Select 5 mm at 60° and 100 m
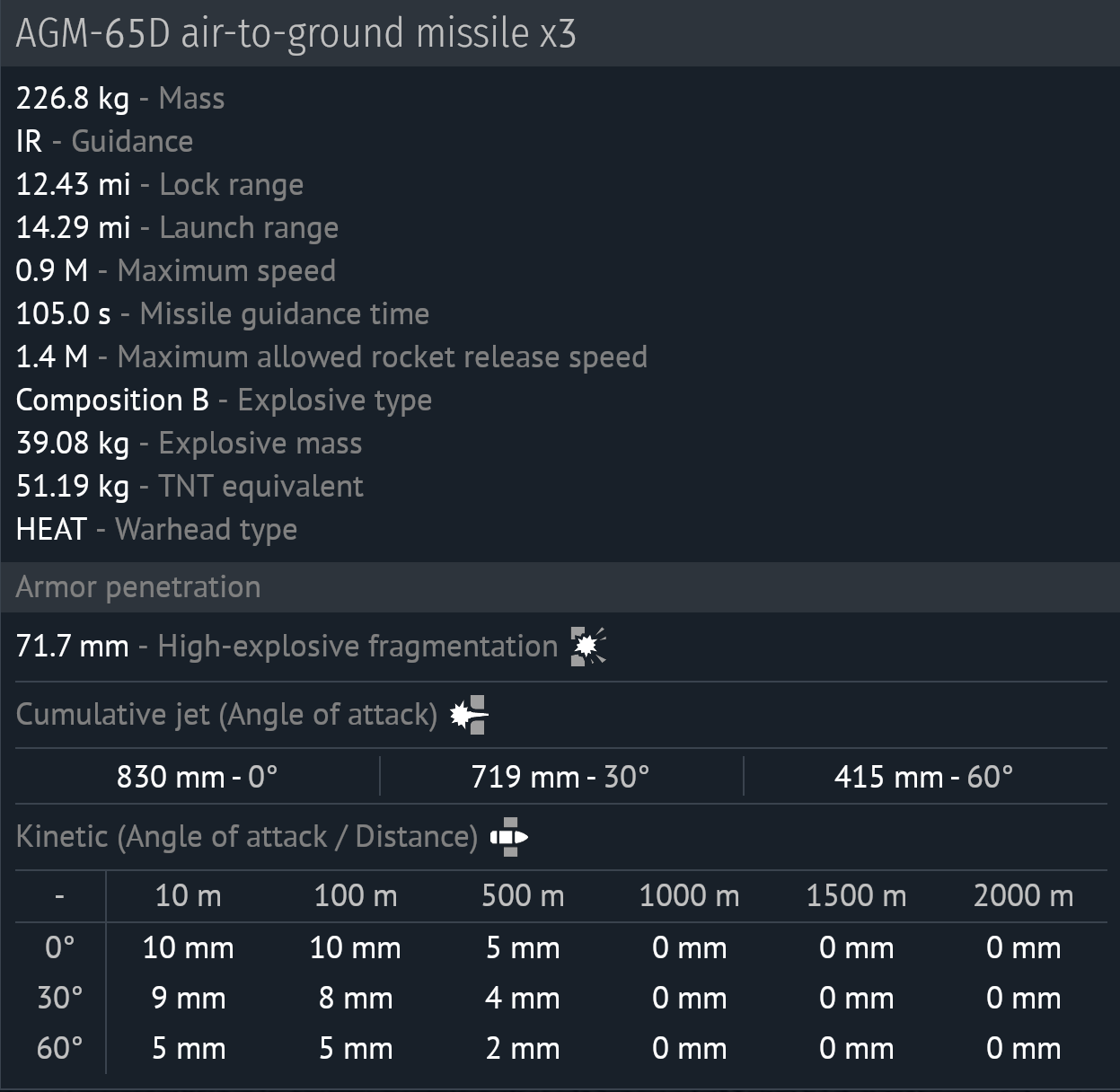Image resolution: width=1120 pixels, height=1092 pixels. (356, 1048)
